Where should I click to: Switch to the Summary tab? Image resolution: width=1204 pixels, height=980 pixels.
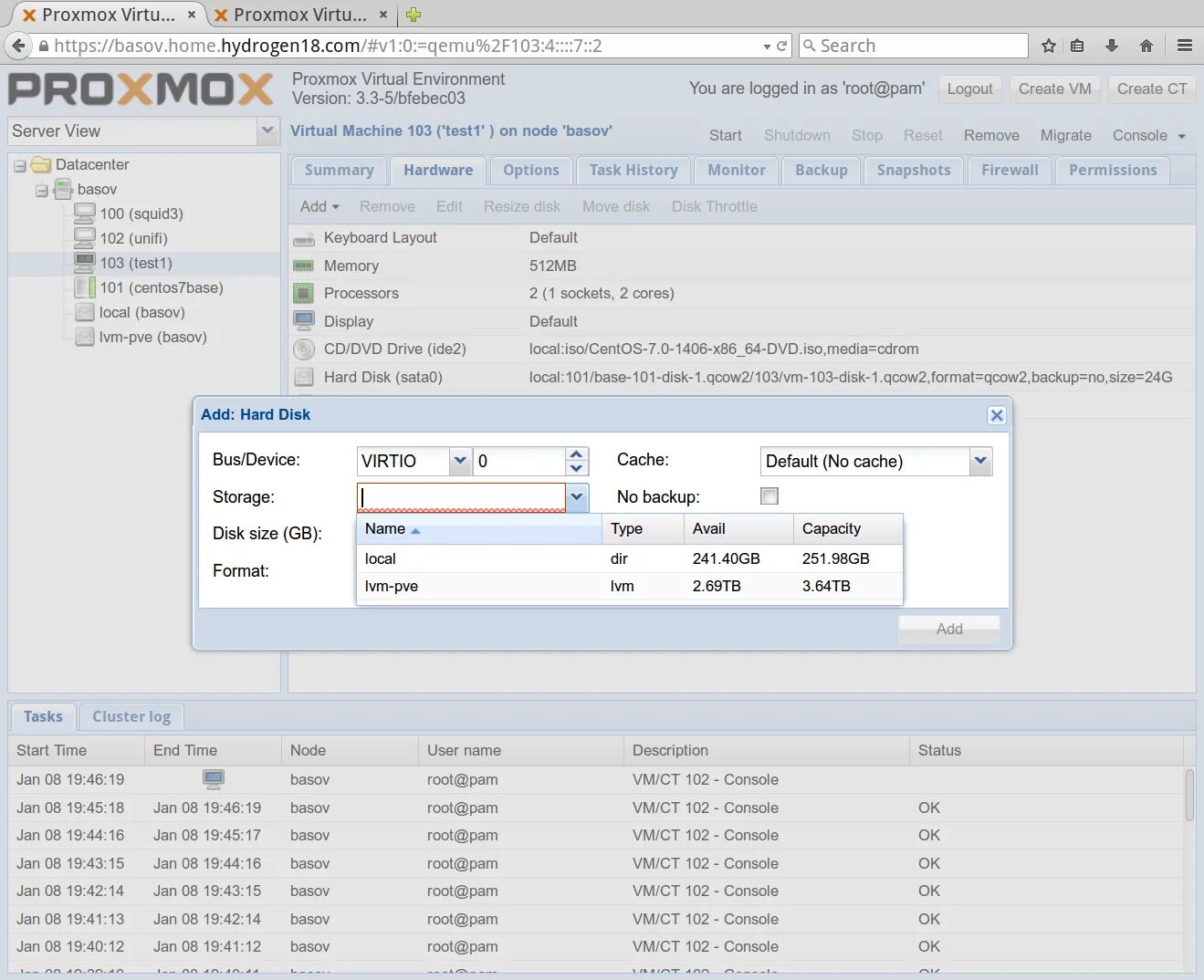click(340, 171)
